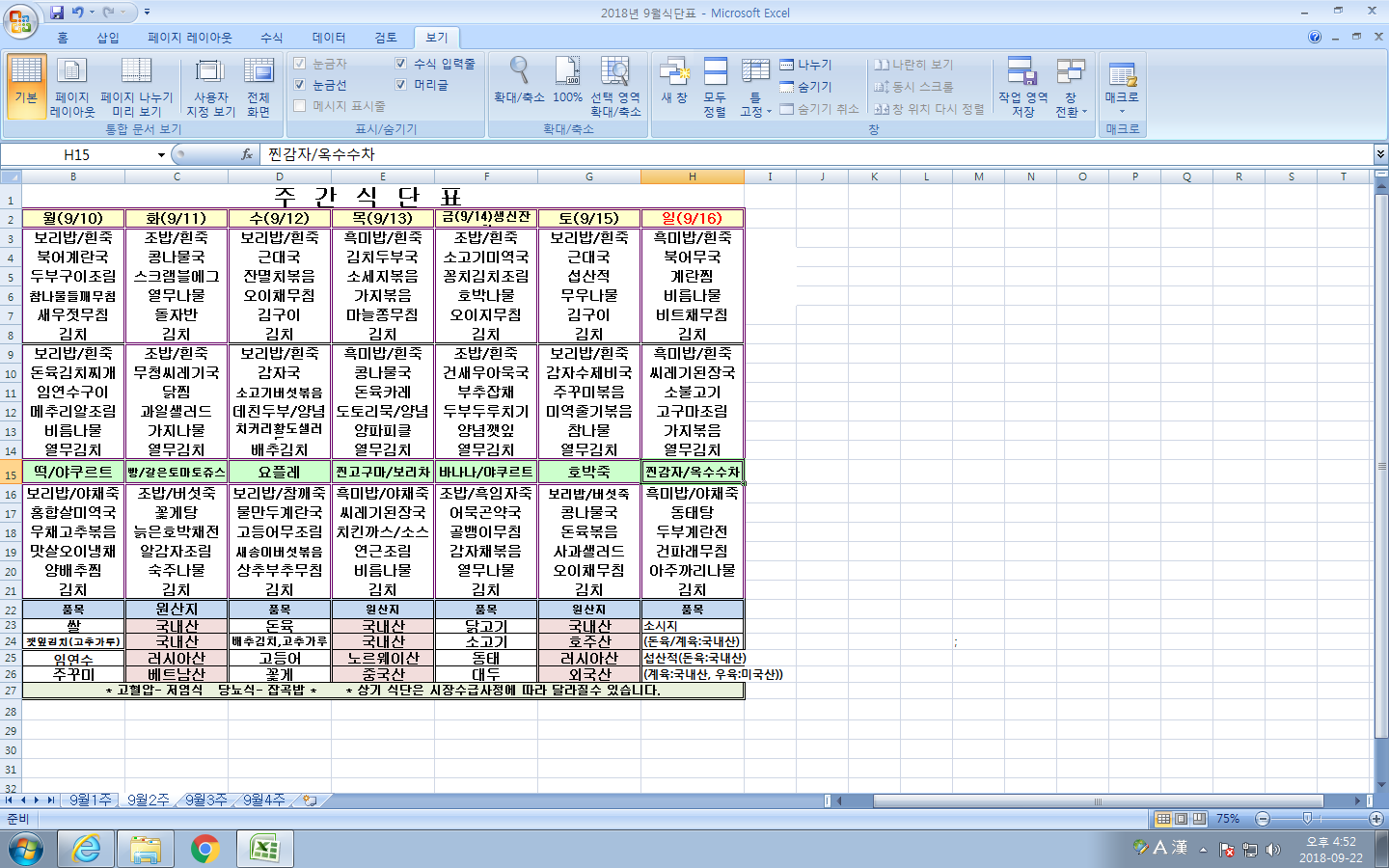Click the 나누기 split button
Viewport: 1389px width, 868px height.
tap(805, 65)
